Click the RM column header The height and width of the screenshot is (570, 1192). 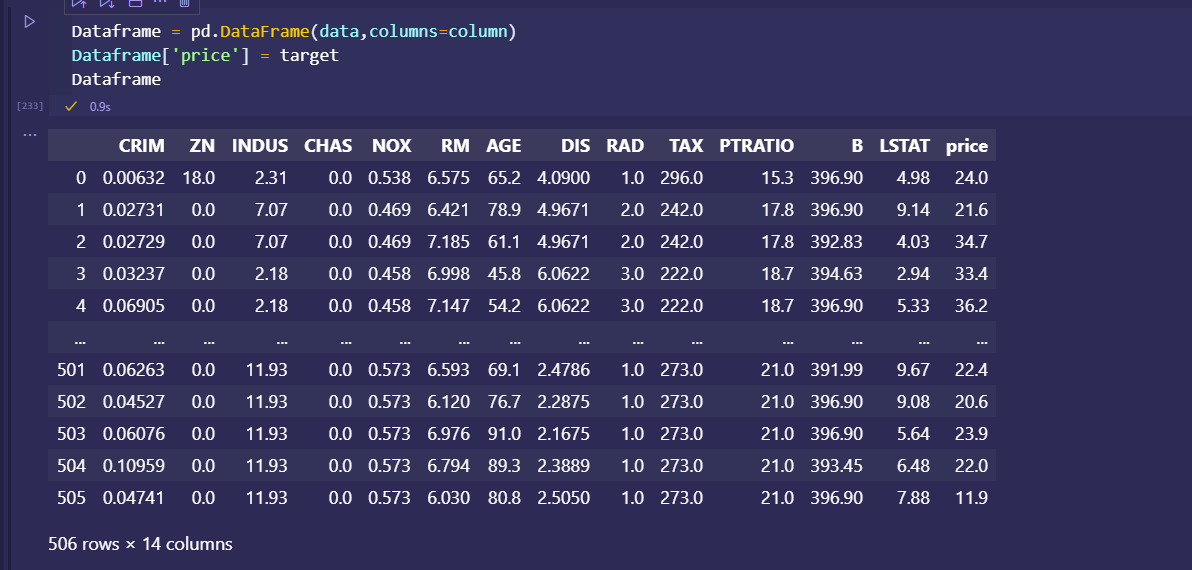pyautogui.click(x=455, y=146)
